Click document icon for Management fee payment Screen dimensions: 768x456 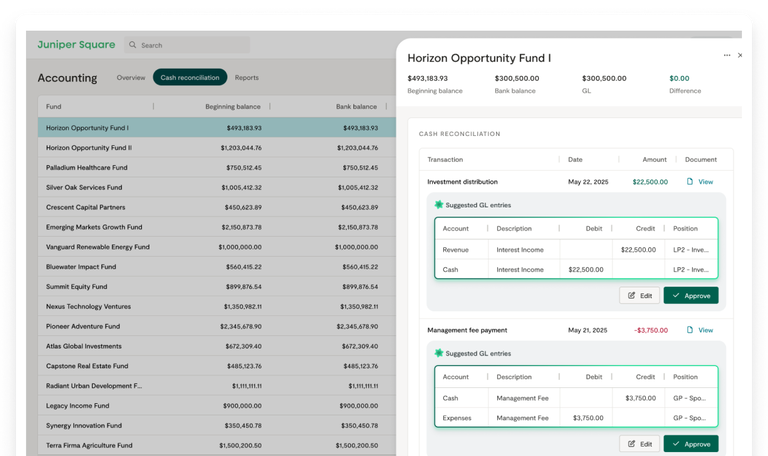[x=690, y=330]
